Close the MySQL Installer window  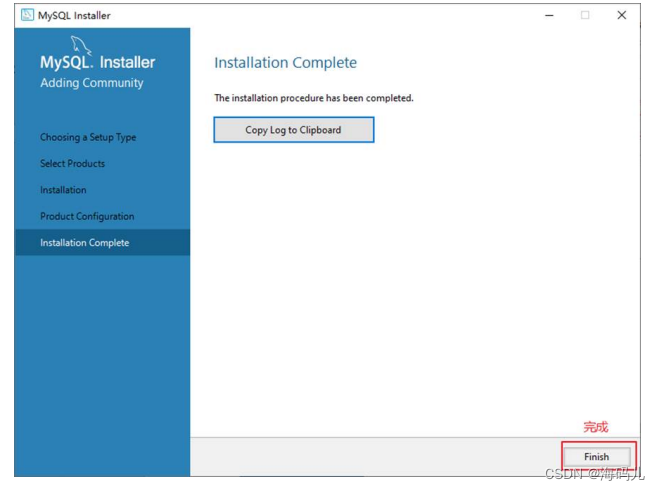tap(621, 16)
